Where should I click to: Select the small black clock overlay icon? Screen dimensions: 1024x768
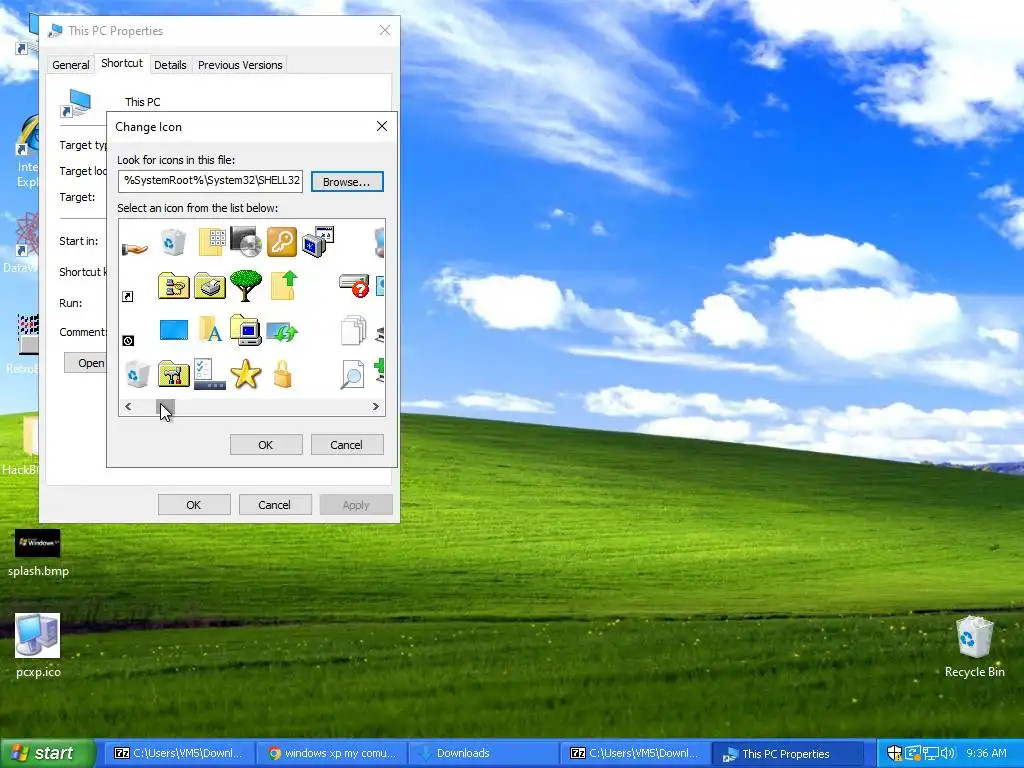[128, 340]
